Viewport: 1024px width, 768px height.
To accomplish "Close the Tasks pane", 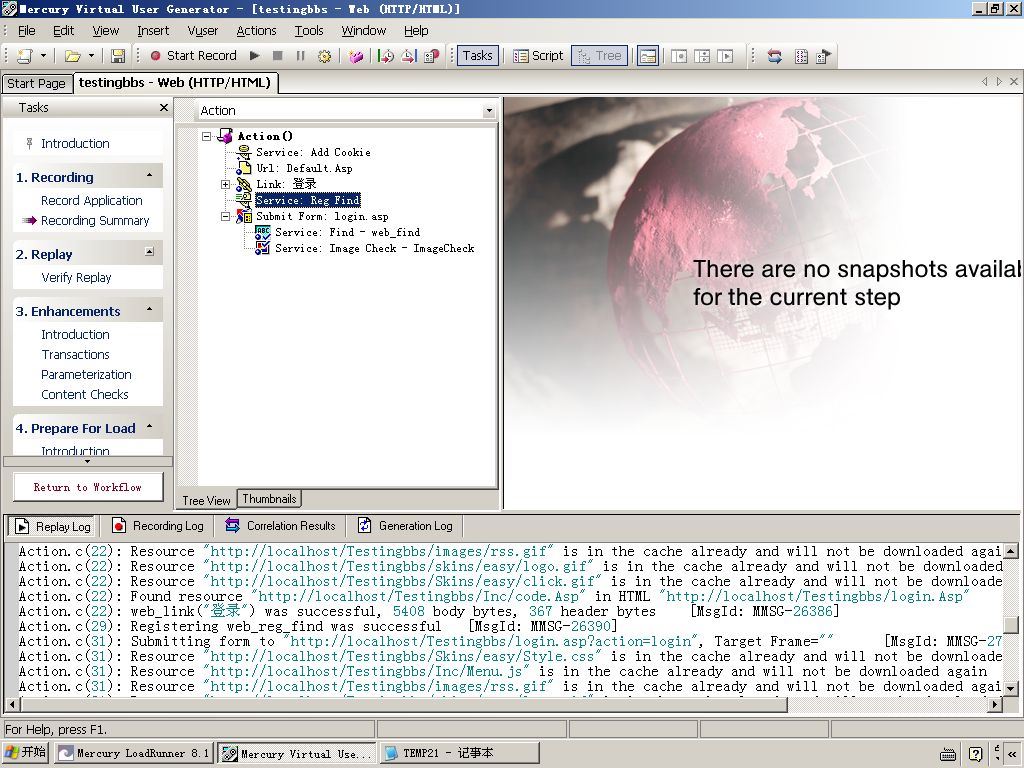I will click(164, 108).
